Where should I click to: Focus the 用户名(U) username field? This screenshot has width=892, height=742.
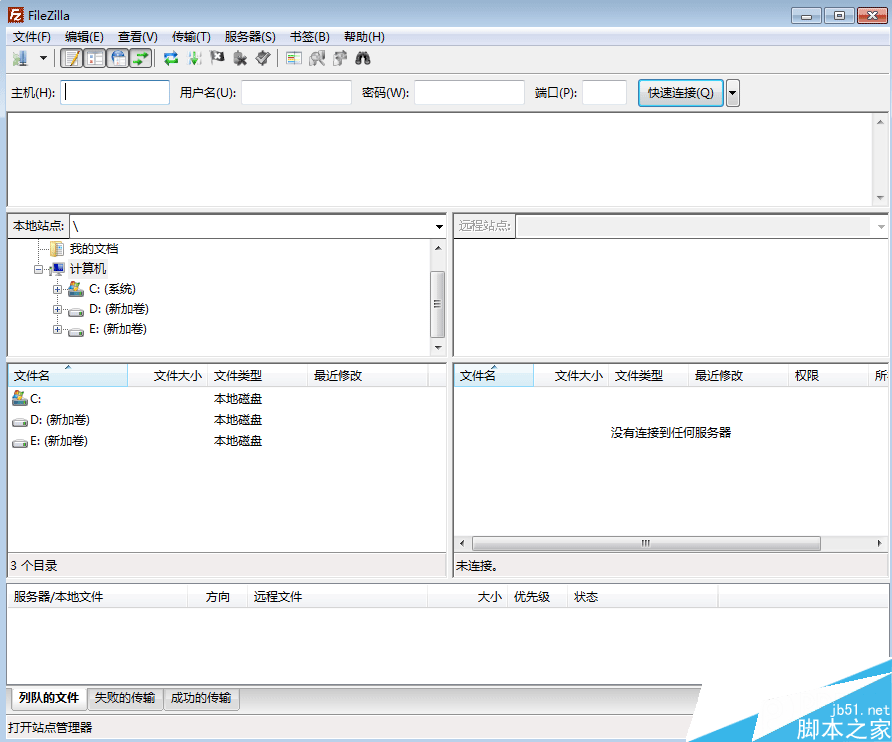tap(296, 92)
